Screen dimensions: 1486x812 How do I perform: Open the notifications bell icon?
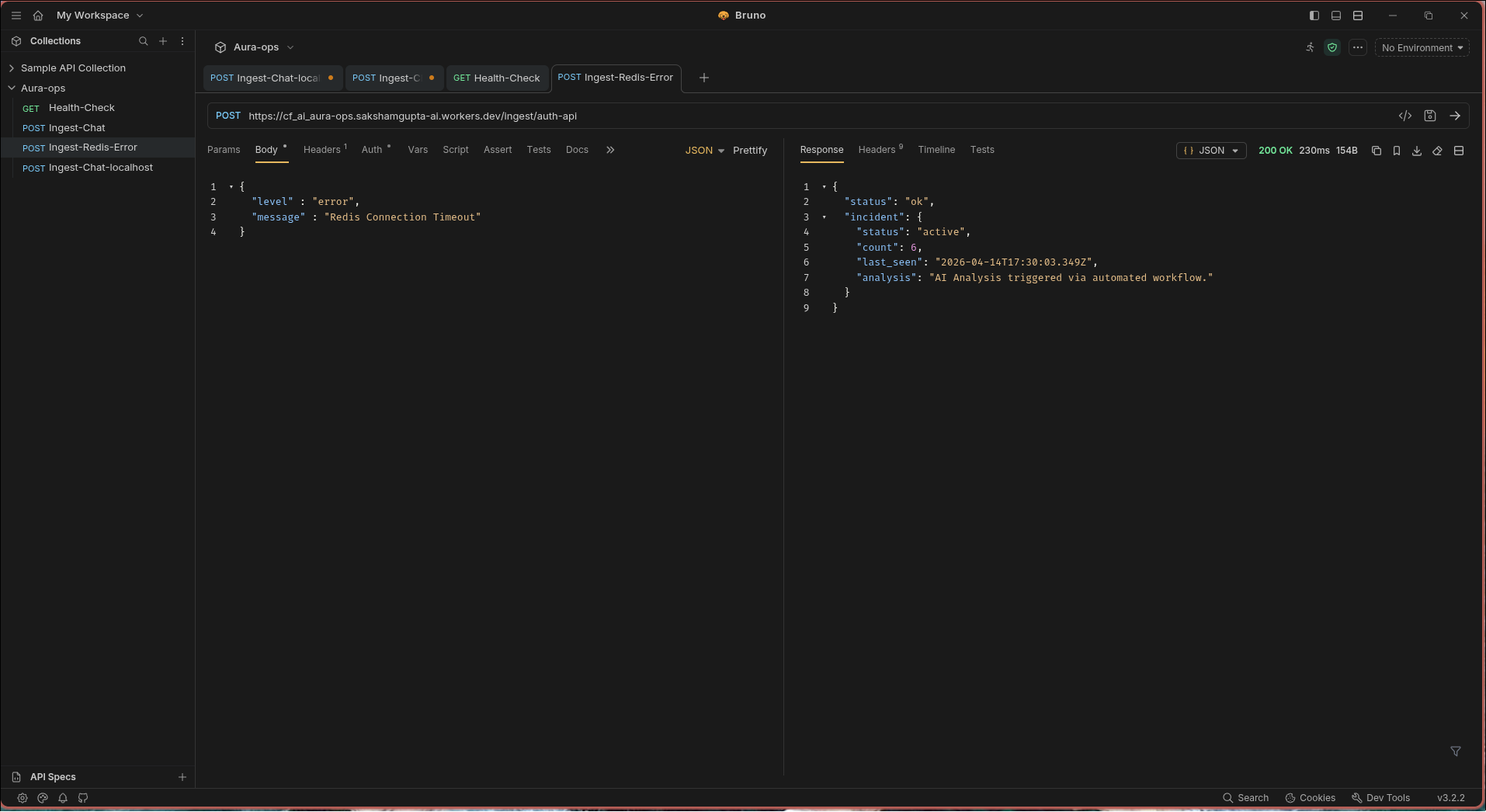(63, 798)
